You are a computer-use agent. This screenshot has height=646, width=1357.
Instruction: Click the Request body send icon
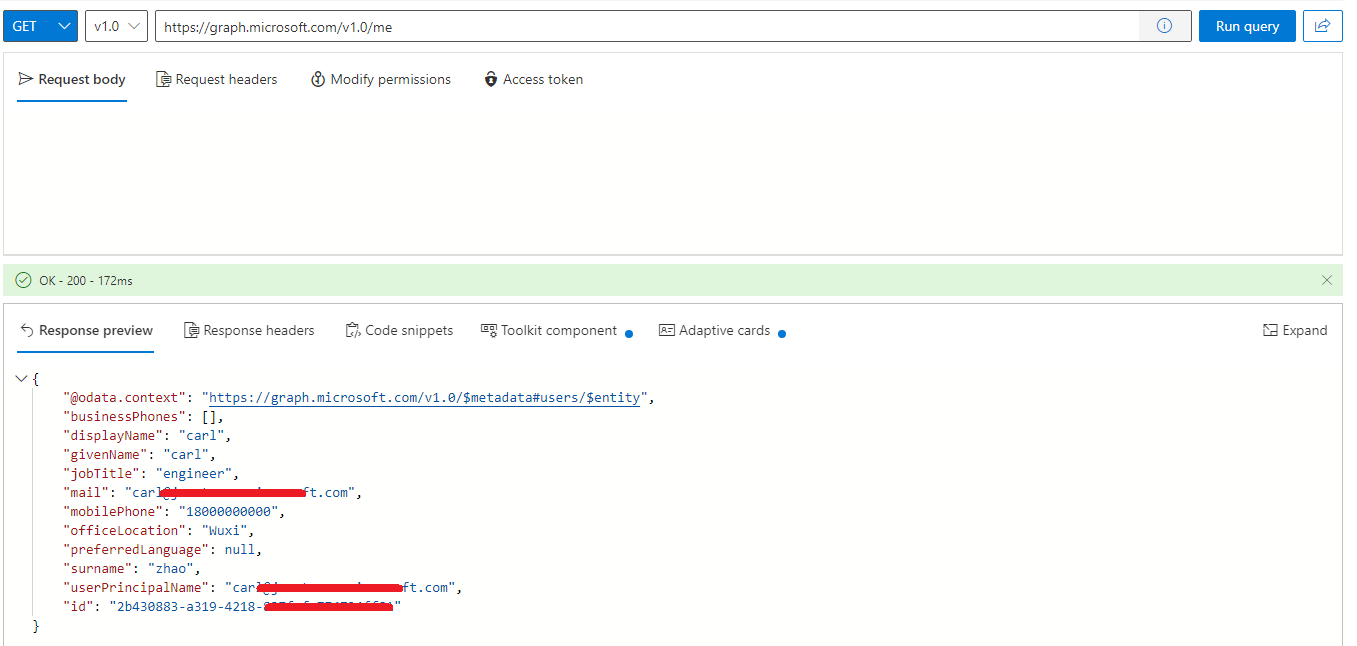tap(26, 79)
